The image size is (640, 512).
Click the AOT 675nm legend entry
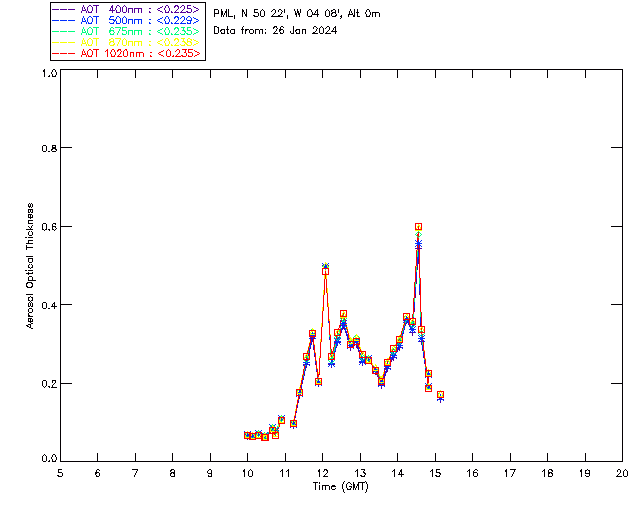tap(126, 31)
